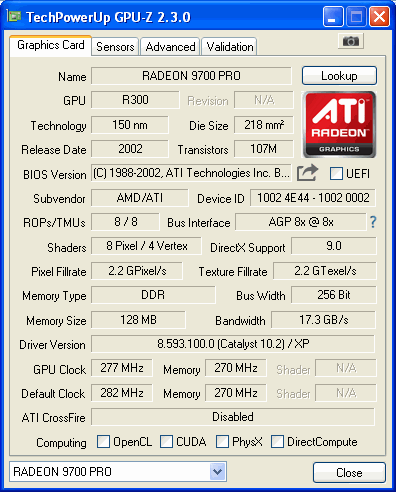This screenshot has height=492, width=396.
Task: Switch to the Graphics Card tab
Action: (50, 45)
